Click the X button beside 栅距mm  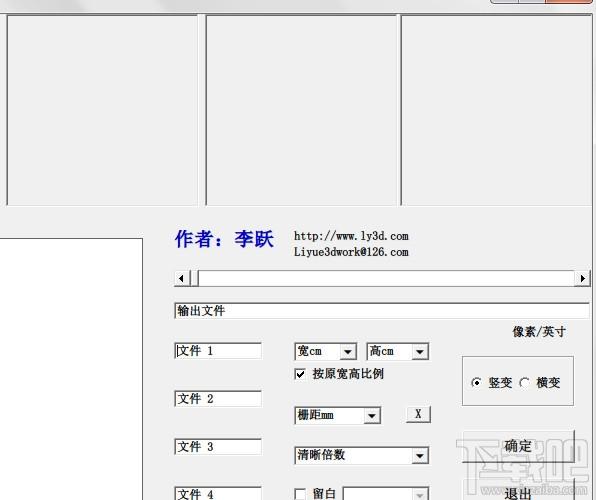coord(418,414)
